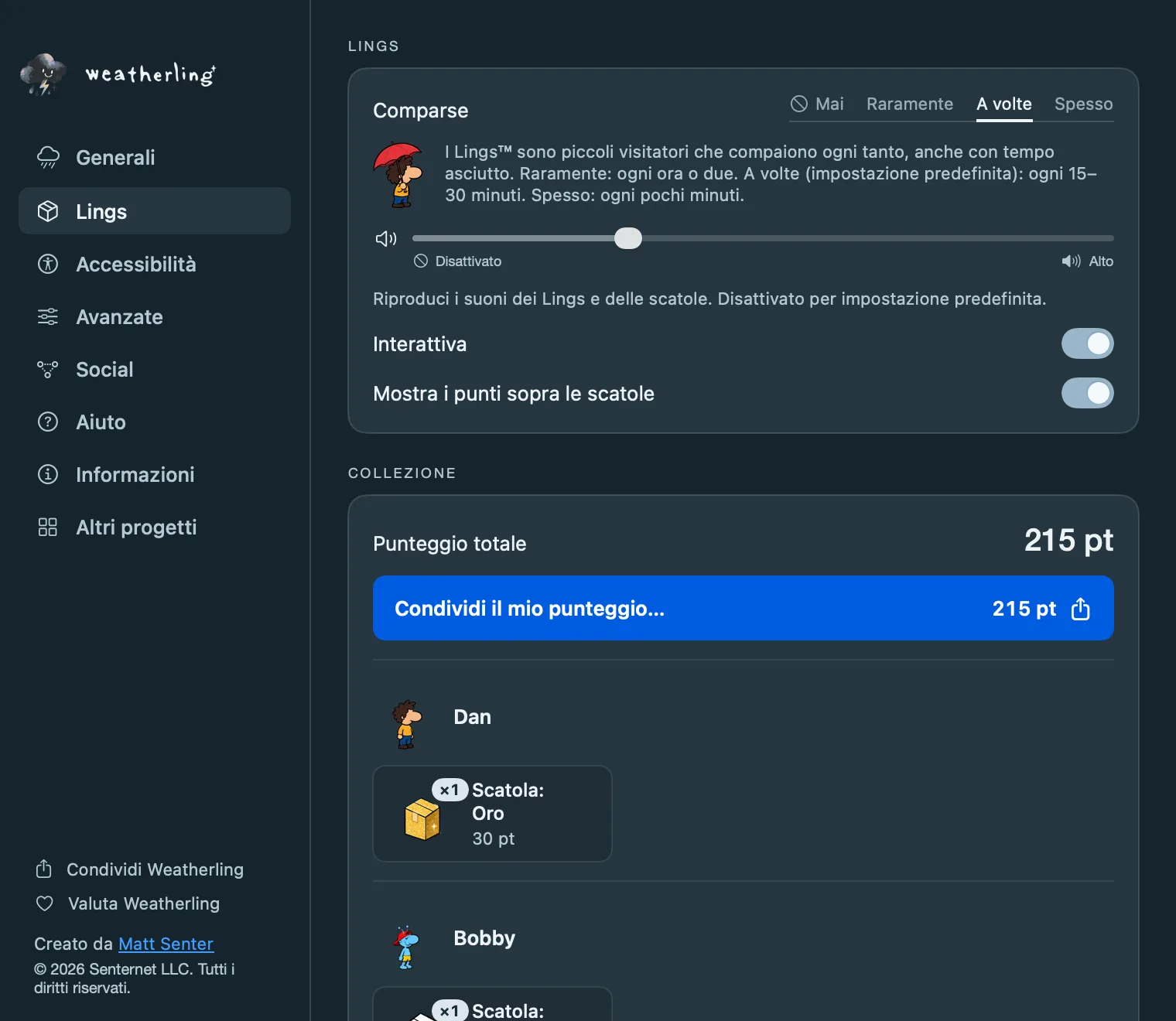
Task: Click the Dan character sprite
Action: 406,724
